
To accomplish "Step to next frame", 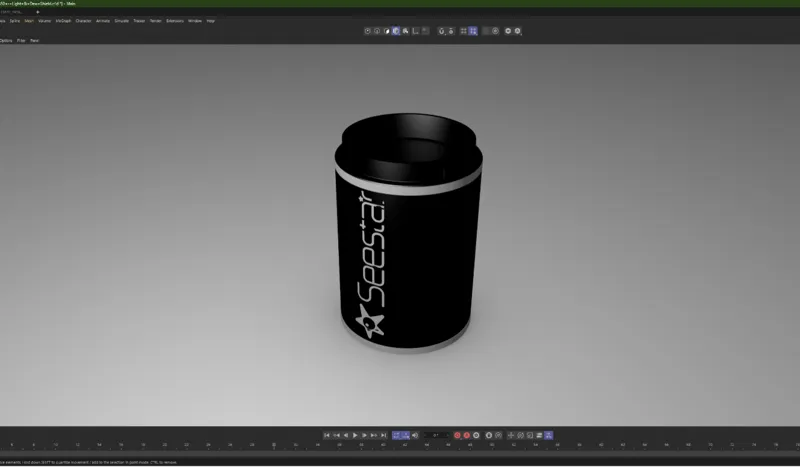I will click(x=364, y=435).
